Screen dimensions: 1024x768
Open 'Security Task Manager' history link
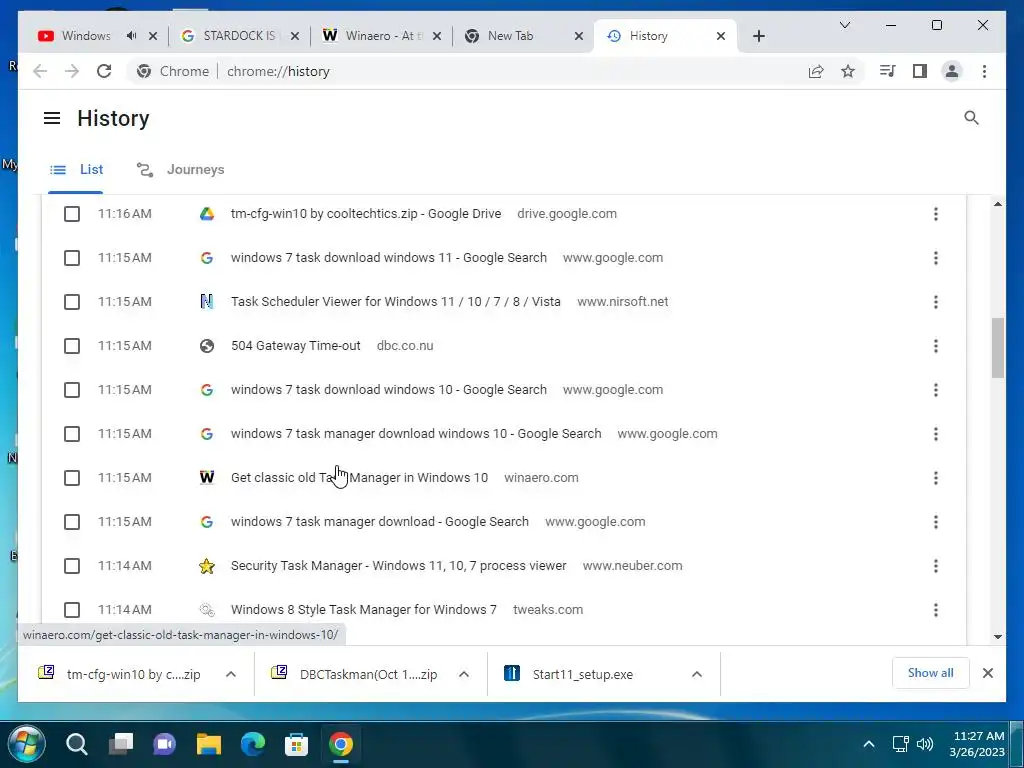click(398, 566)
